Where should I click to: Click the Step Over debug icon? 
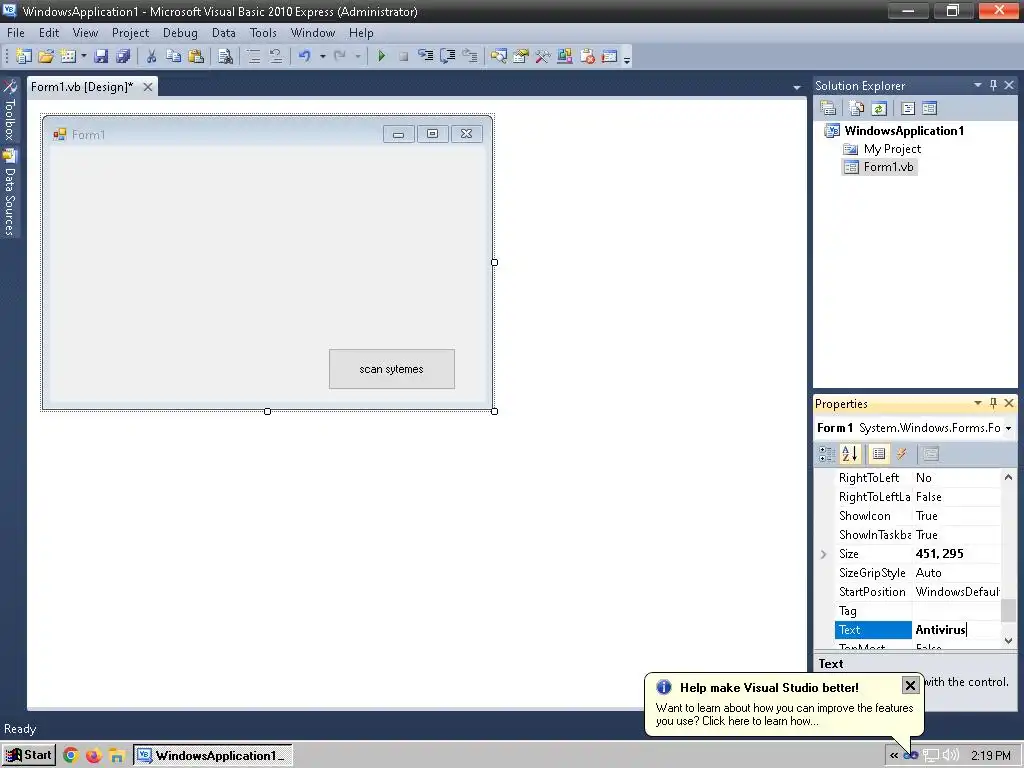447,56
